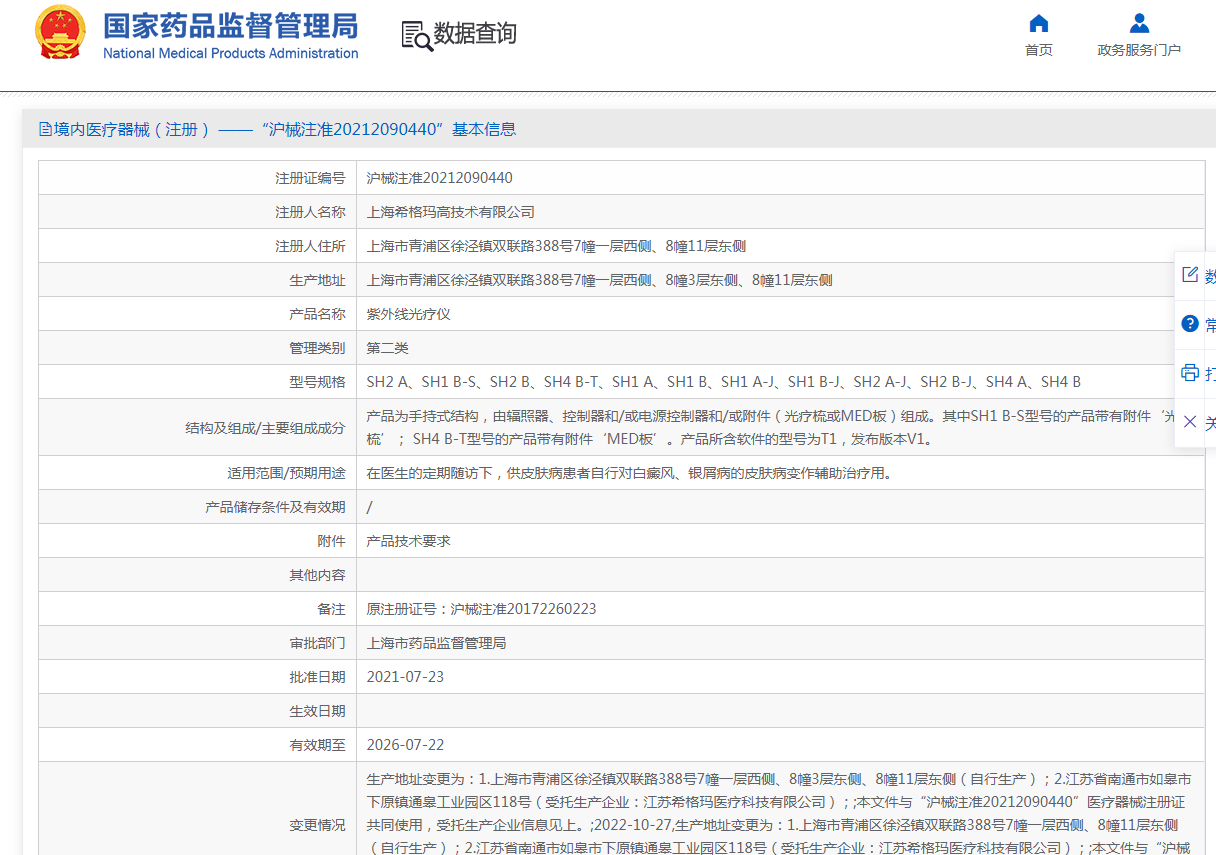Select 上海市药品监督管理局 value
Screen dimensions: 1216x855
tap(437, 643)
